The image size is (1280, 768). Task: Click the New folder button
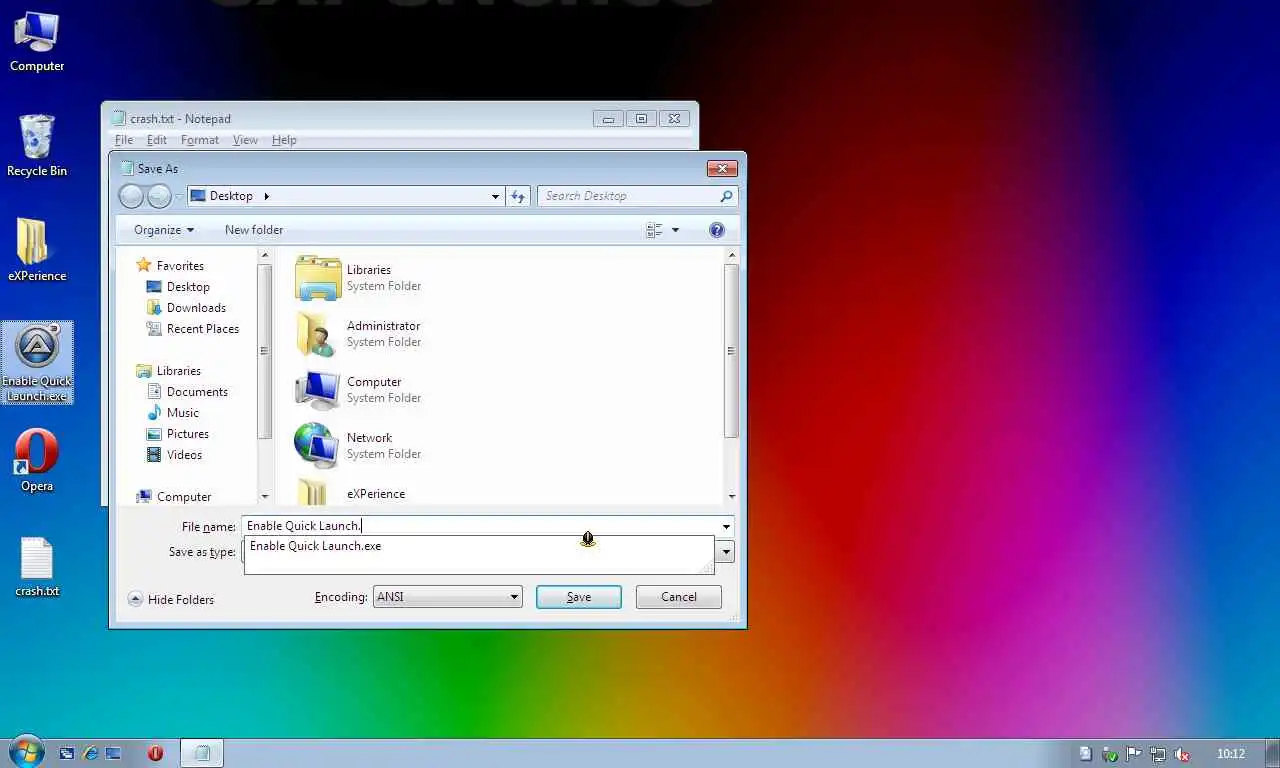254,230
